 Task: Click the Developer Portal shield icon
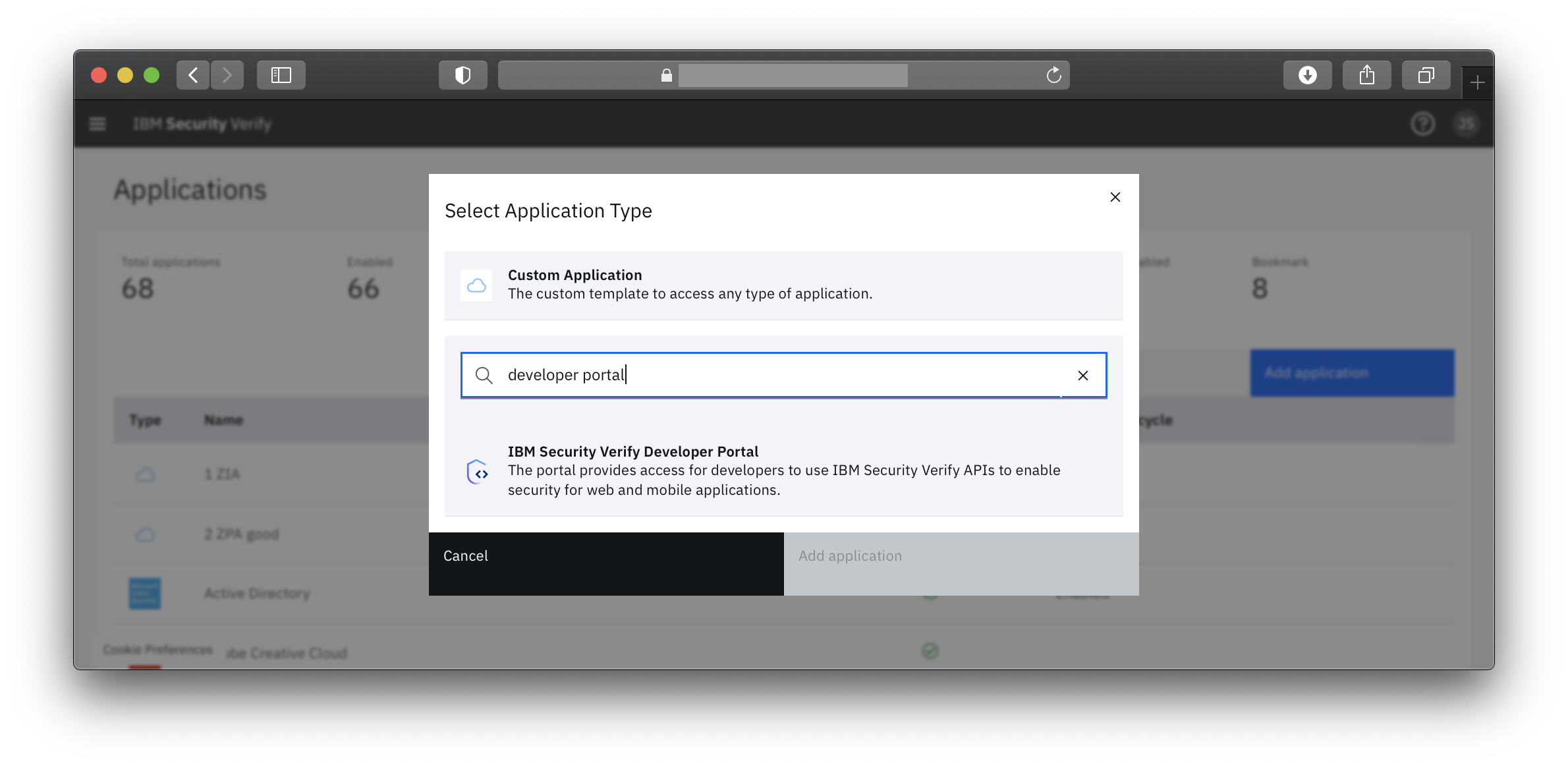coord(478,472)
